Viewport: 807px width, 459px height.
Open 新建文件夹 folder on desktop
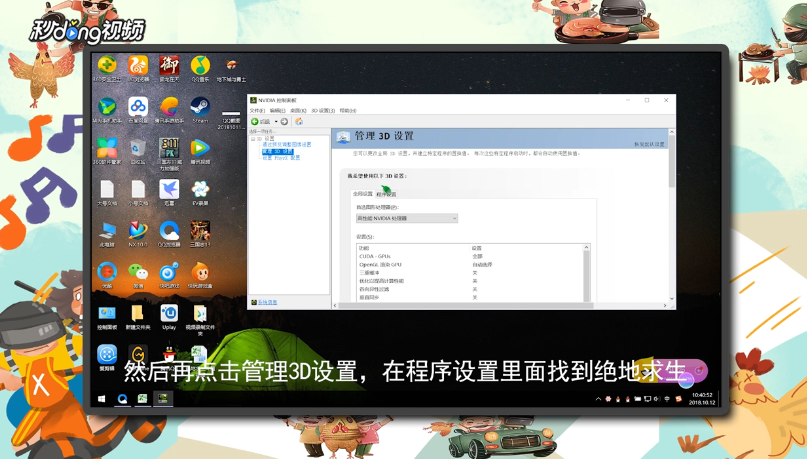(x=138, y=316)
